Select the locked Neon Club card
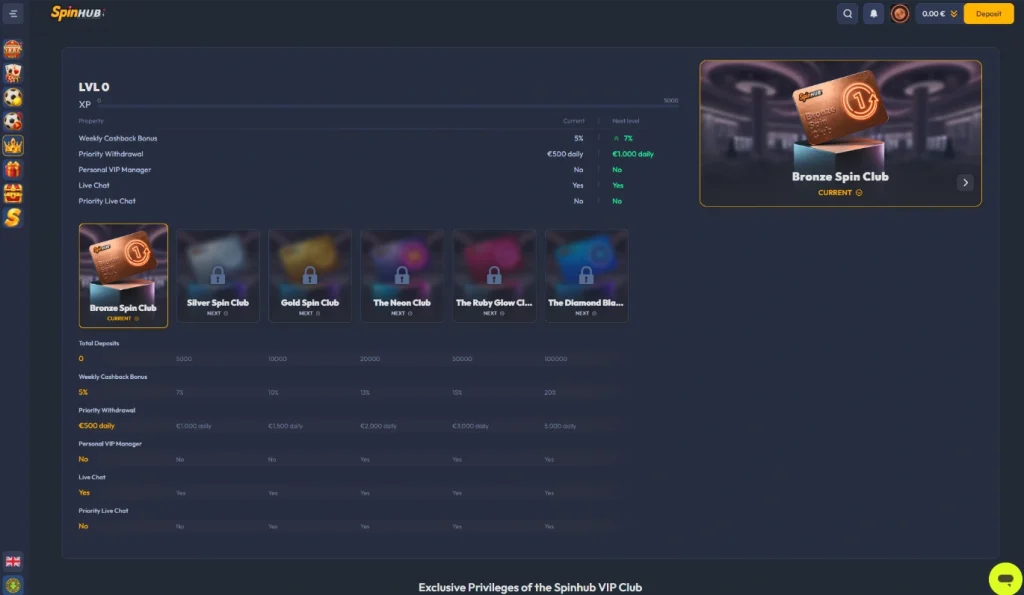 pyautogui.click(x=402, y=276)
